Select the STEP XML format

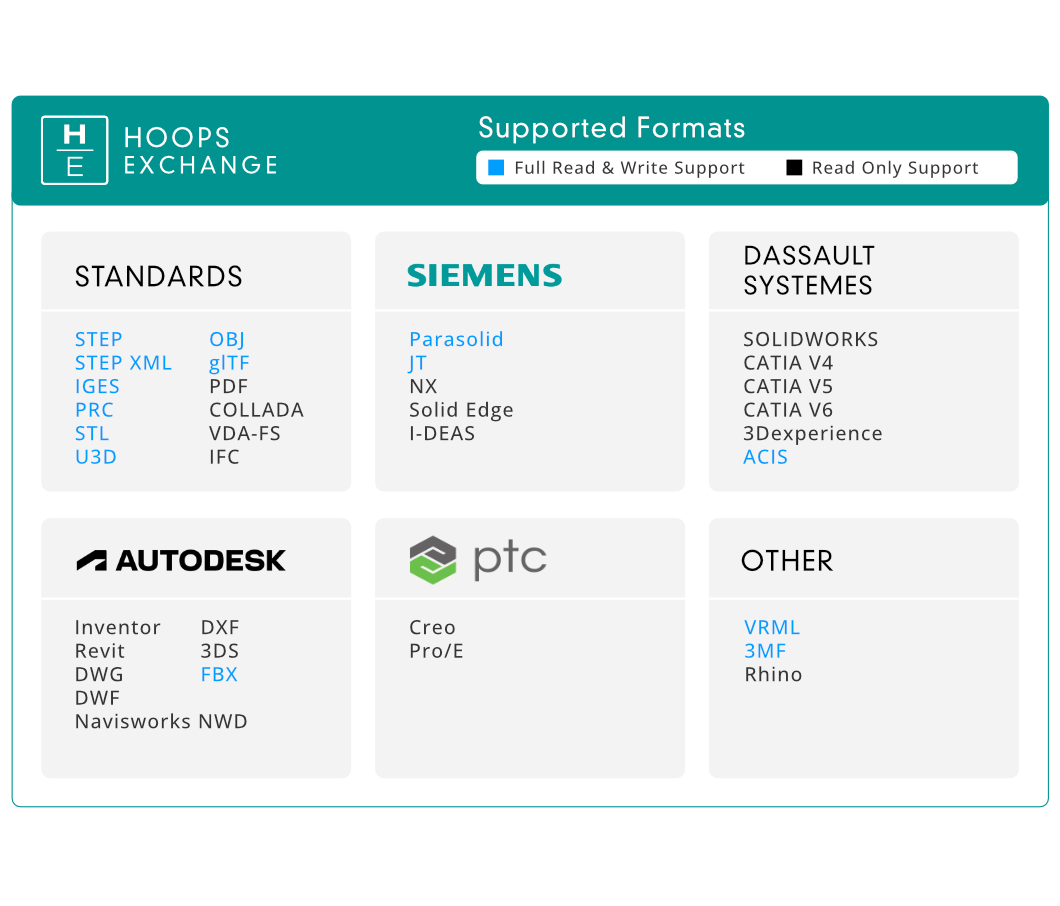coord(123,363)
